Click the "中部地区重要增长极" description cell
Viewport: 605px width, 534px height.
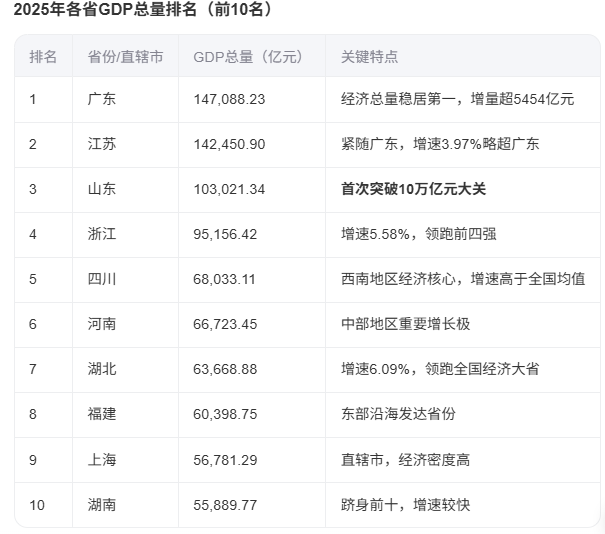[405, 324]
